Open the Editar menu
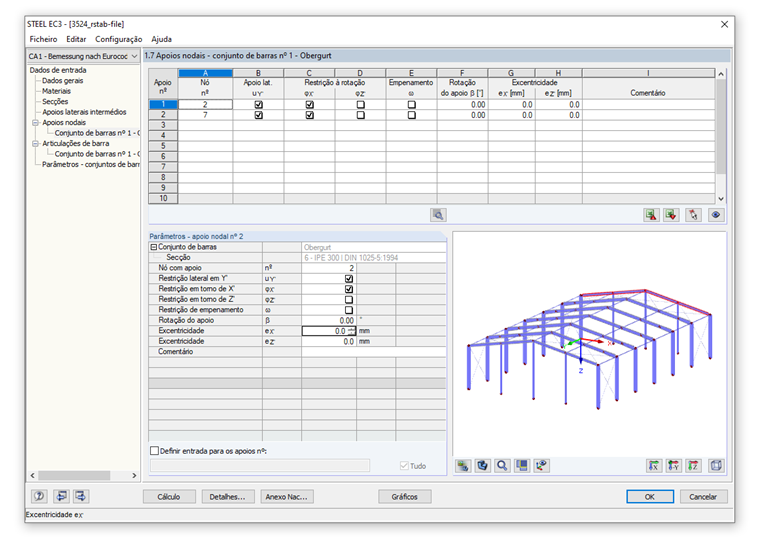760x542 pixels. [x=76, y=39]
